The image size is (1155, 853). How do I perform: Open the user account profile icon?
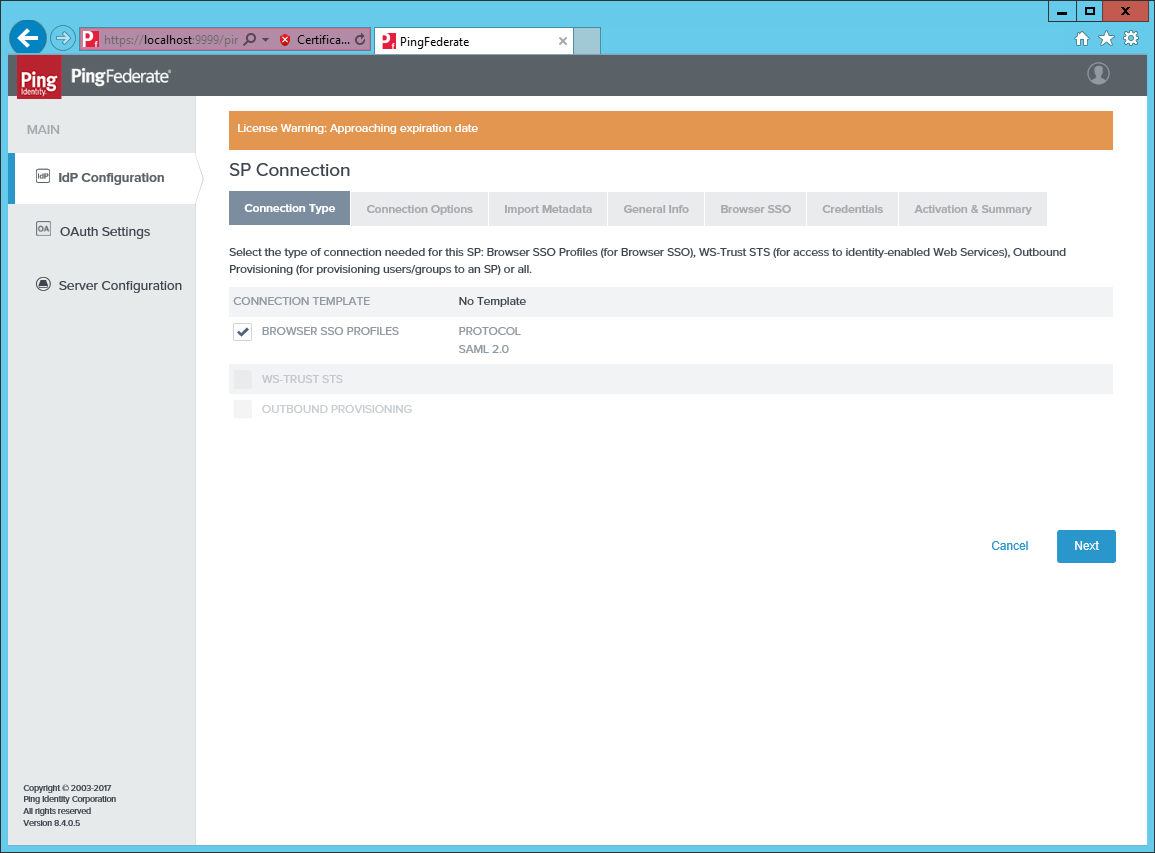[x=1098, y=74]
